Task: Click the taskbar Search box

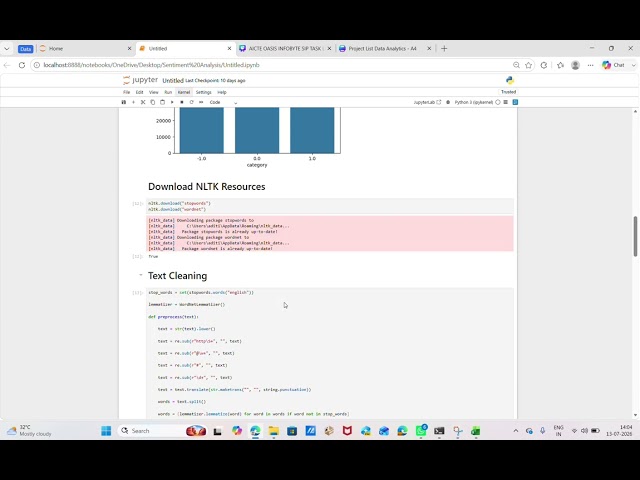Action: (x=163, y=431)
